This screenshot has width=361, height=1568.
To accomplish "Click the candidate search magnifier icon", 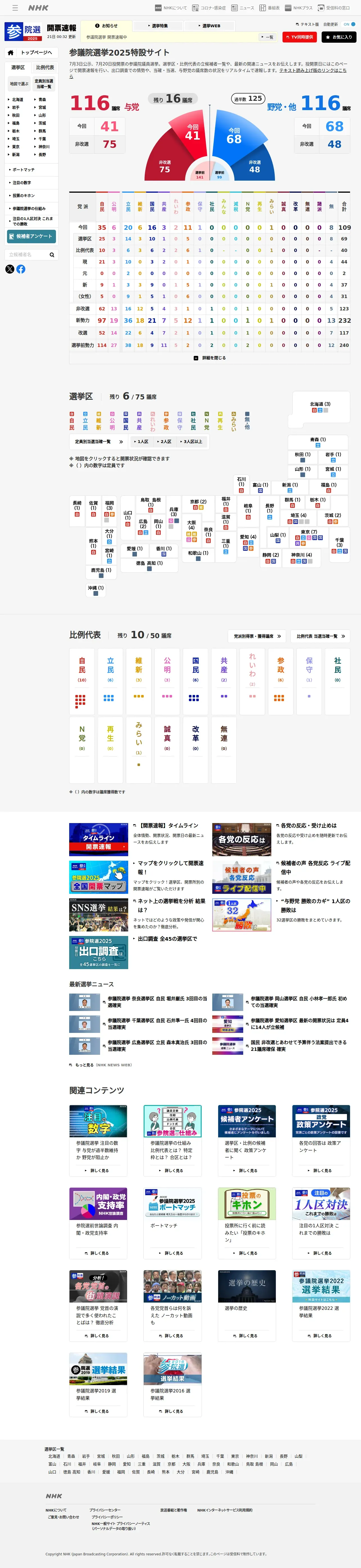I will tap(52, 254).
